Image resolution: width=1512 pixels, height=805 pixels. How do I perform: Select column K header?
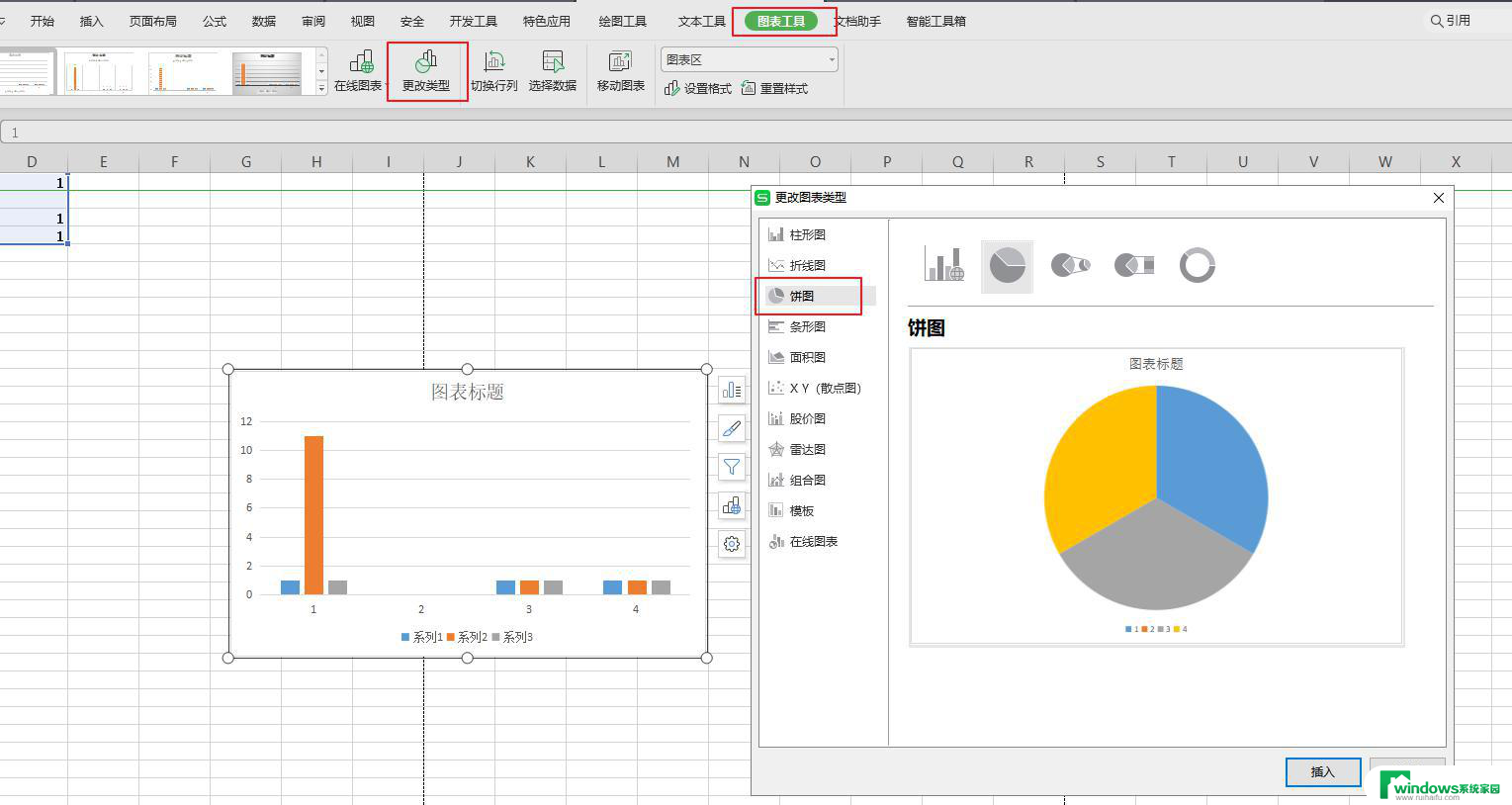[x=530, y=161]
